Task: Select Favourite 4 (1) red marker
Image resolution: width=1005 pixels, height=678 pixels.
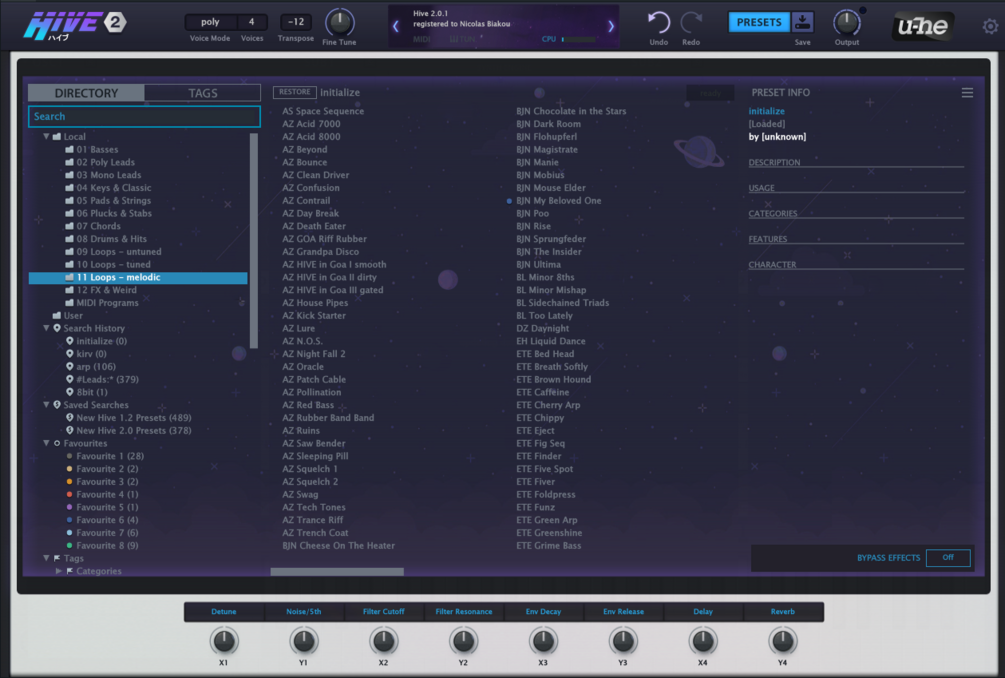Action: coord(69,495)
